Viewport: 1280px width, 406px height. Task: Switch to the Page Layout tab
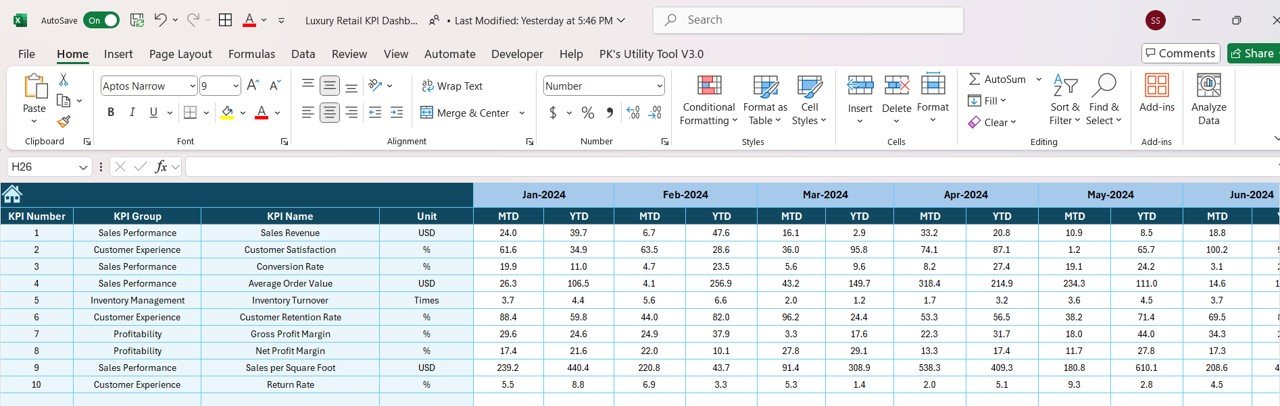180,54
